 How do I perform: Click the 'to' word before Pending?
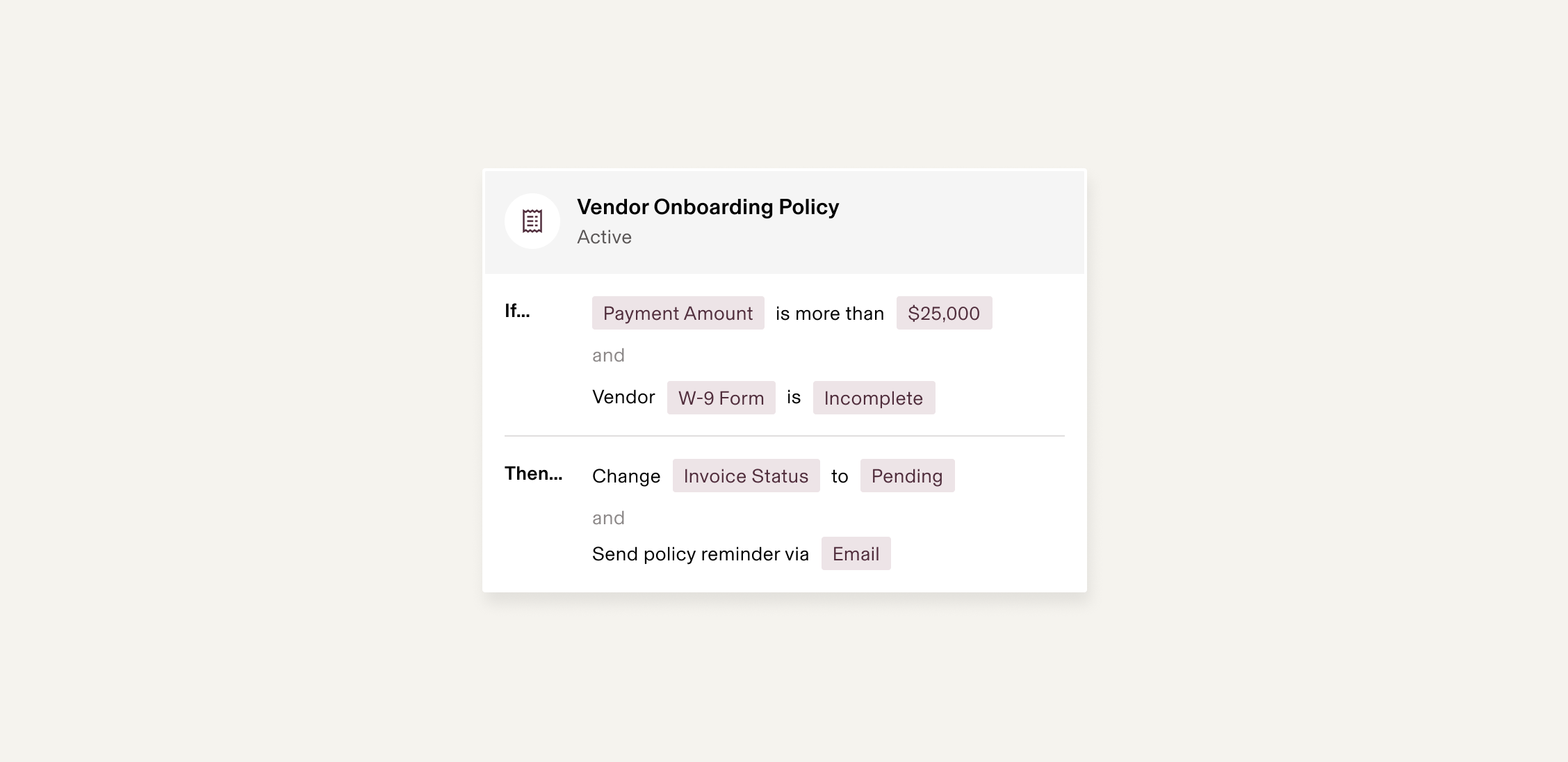click(840, 476)
